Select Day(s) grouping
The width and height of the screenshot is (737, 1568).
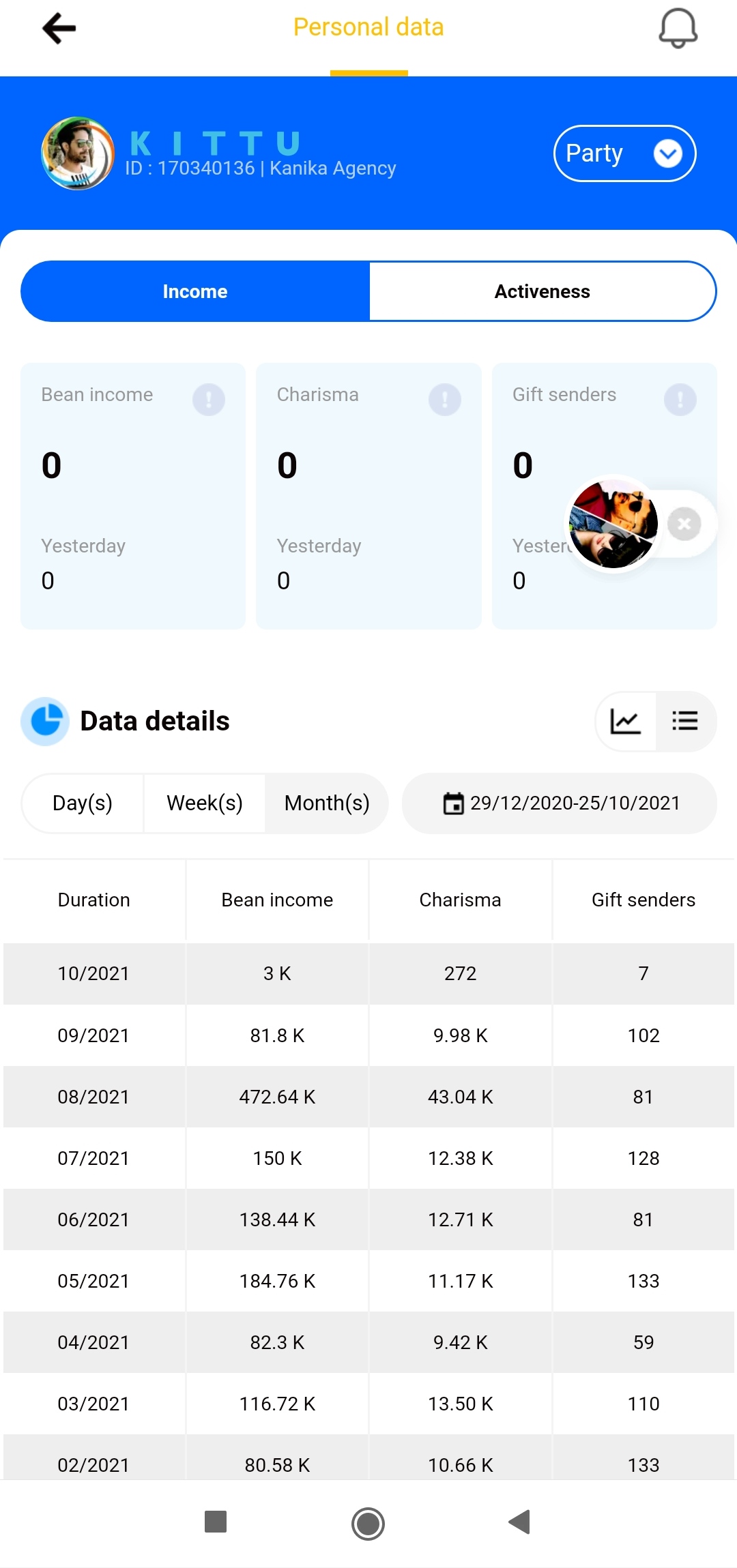pos(83,803)
